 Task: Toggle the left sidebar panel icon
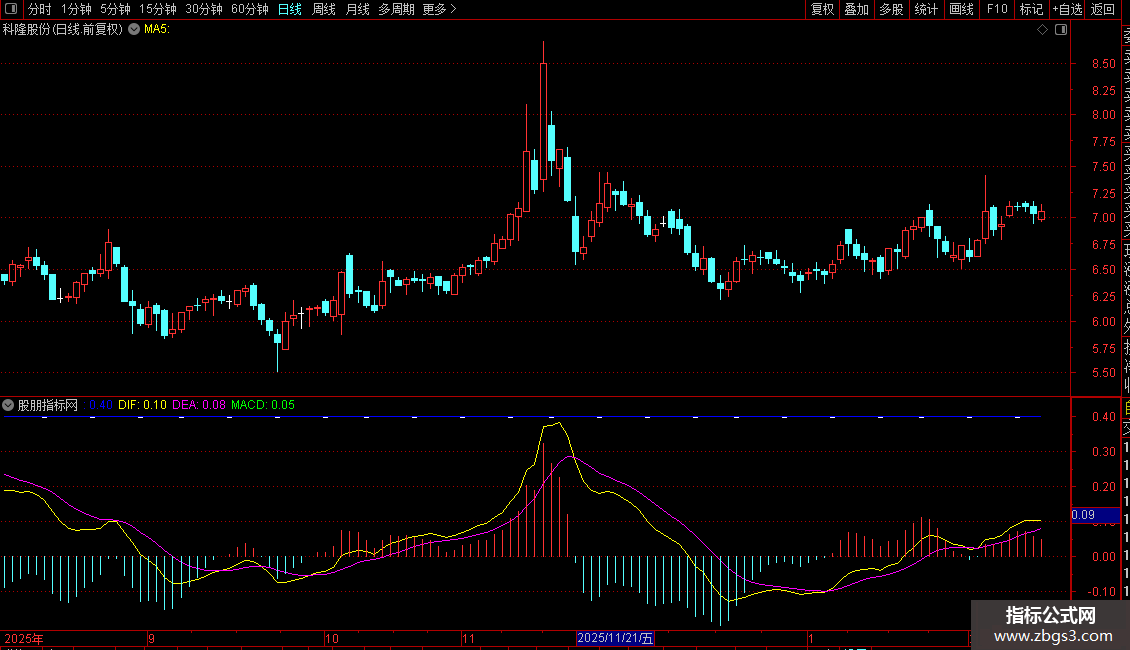point(11,9)
